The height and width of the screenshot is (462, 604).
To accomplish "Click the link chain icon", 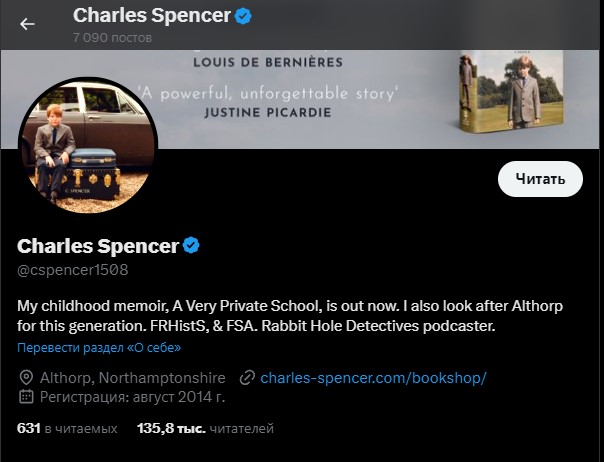I will pyautogui.click(x=247, y=378).
